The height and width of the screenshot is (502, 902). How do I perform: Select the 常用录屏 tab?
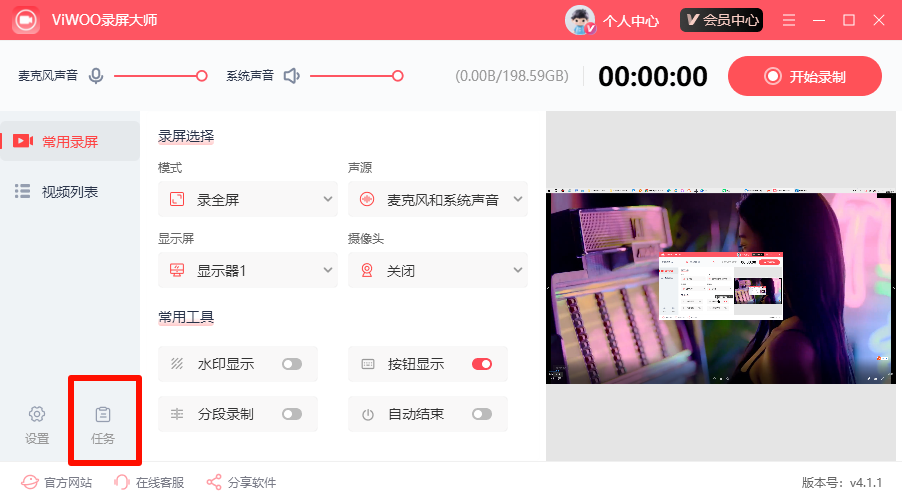tap(70, 141)
